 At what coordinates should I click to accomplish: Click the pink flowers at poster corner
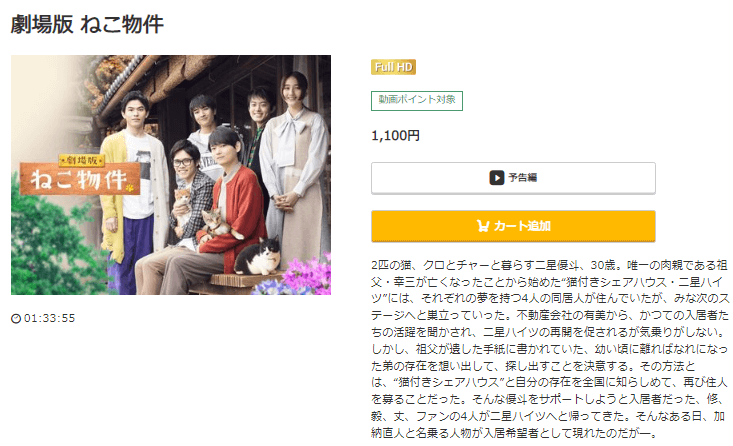coord(309,275)
